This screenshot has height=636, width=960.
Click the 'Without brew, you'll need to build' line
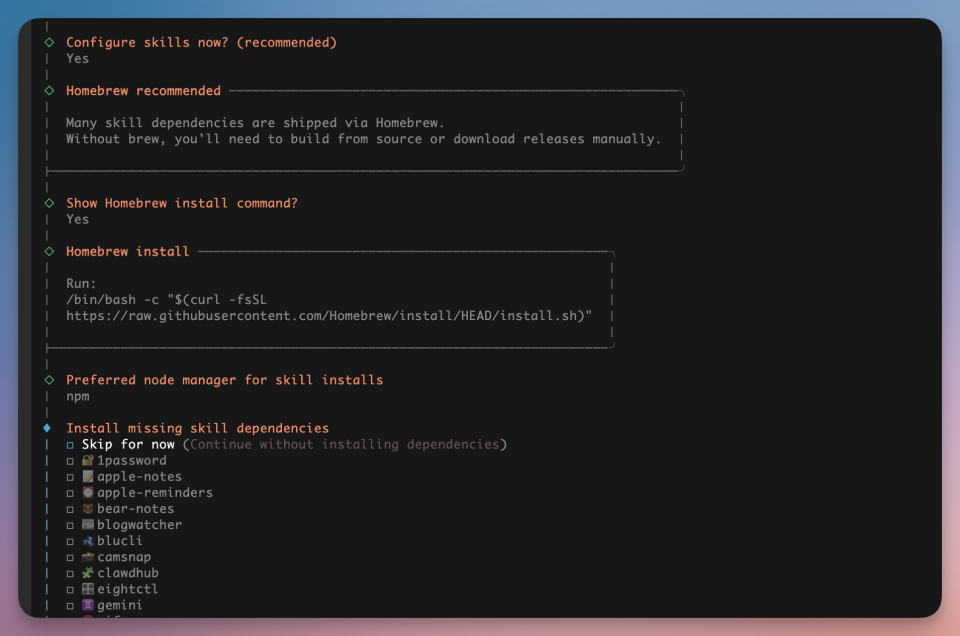[364, 139]
